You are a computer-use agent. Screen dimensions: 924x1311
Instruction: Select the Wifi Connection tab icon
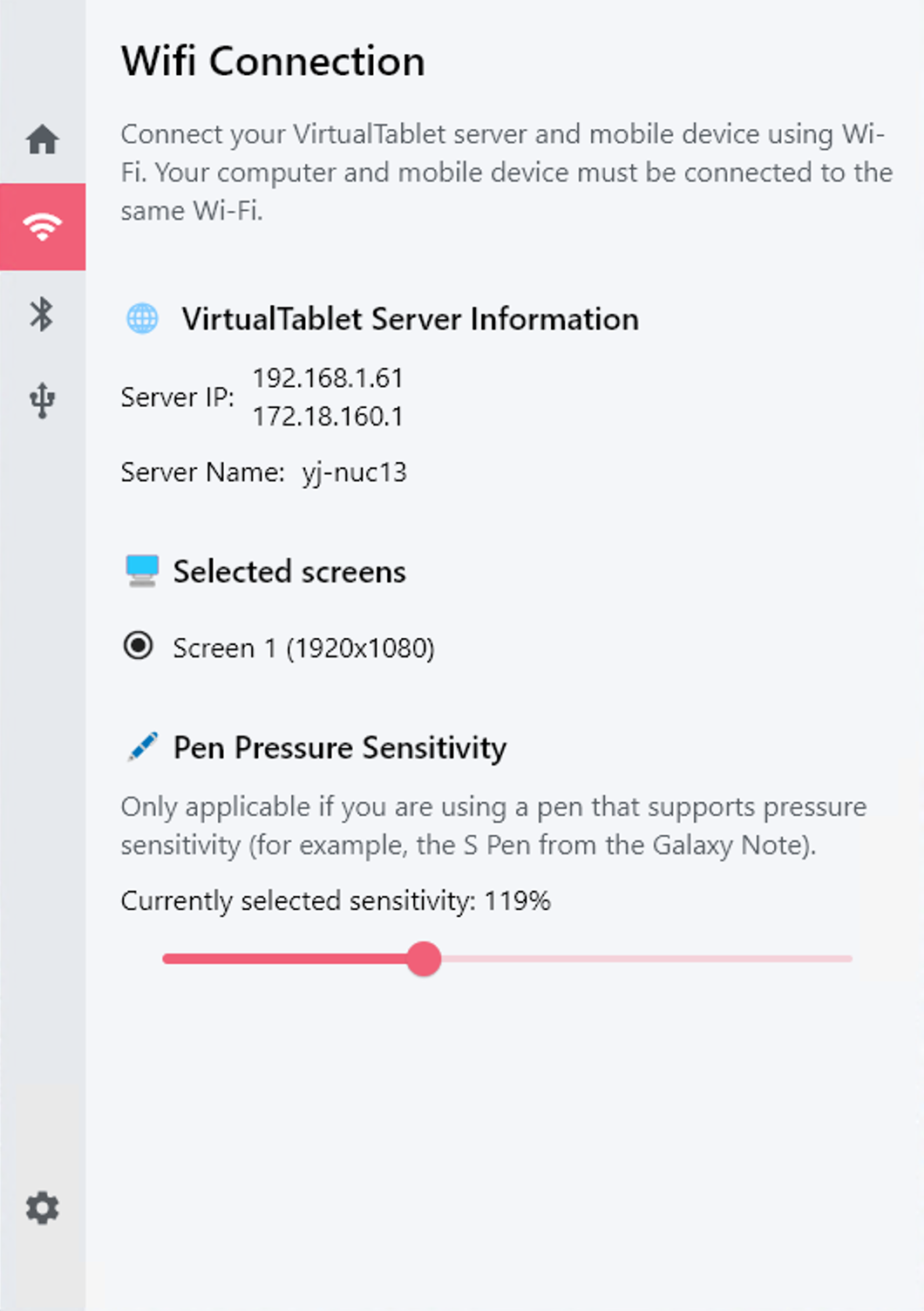tap(42, 227)
